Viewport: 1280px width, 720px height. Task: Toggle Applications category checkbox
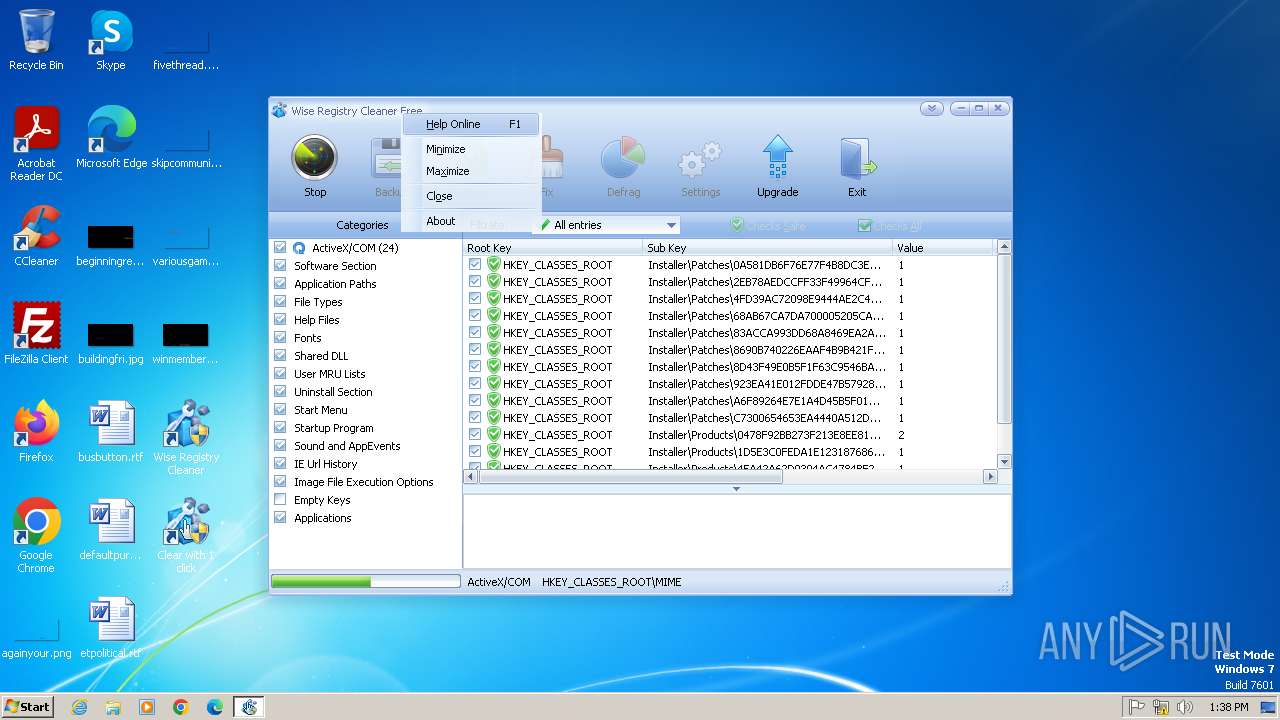tap(280, 517)
